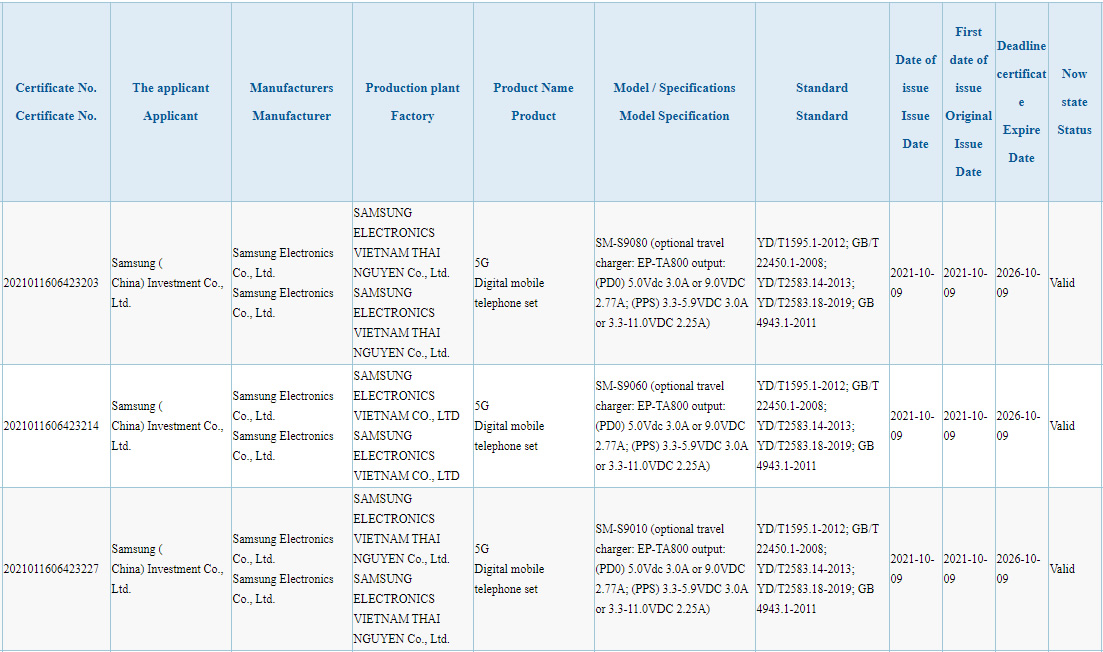
Task: Select certificate number 2021011606423203
Action: coord(51,283)
